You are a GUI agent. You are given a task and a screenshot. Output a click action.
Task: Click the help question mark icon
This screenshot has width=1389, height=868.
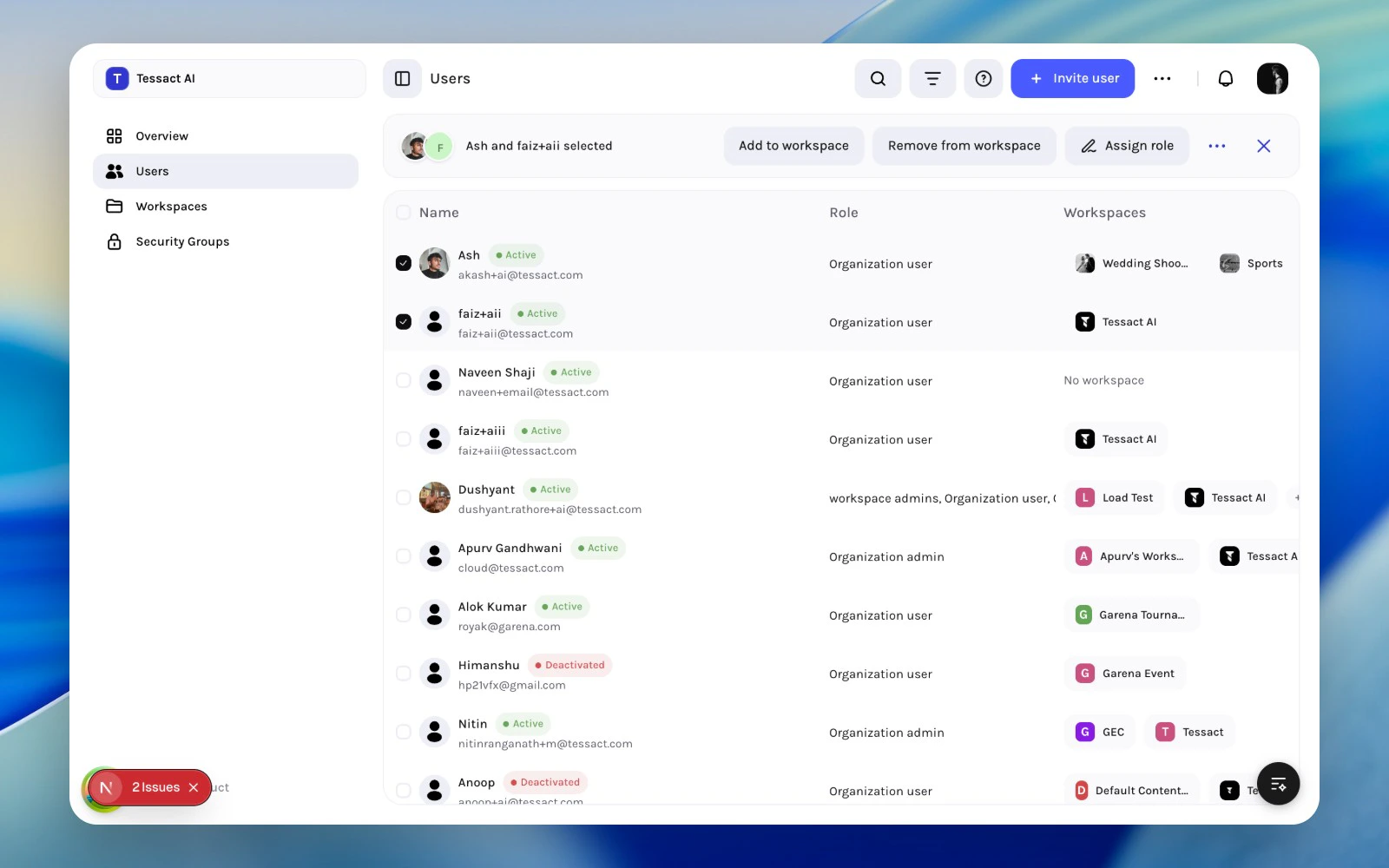(x=984, y=79)
